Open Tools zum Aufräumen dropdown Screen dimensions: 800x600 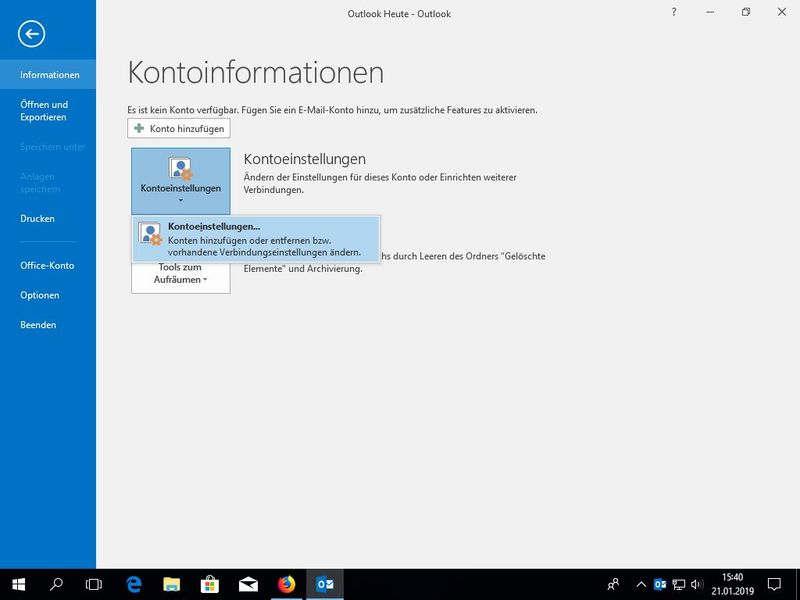[181, 277]
